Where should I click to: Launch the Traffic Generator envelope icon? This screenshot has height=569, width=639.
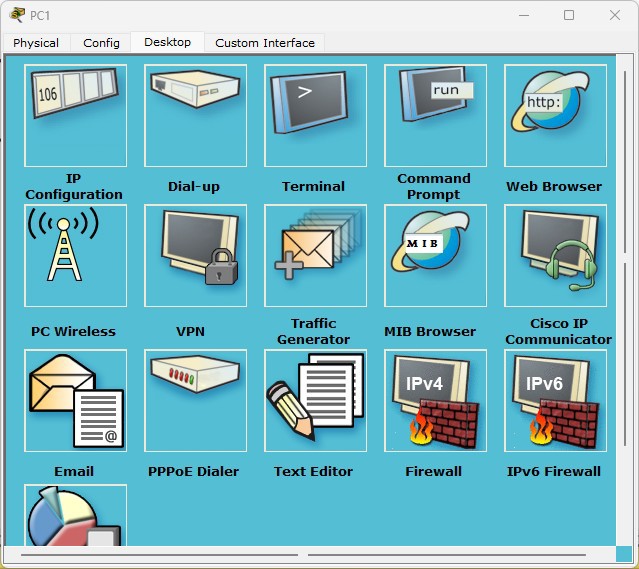(315, 256)
